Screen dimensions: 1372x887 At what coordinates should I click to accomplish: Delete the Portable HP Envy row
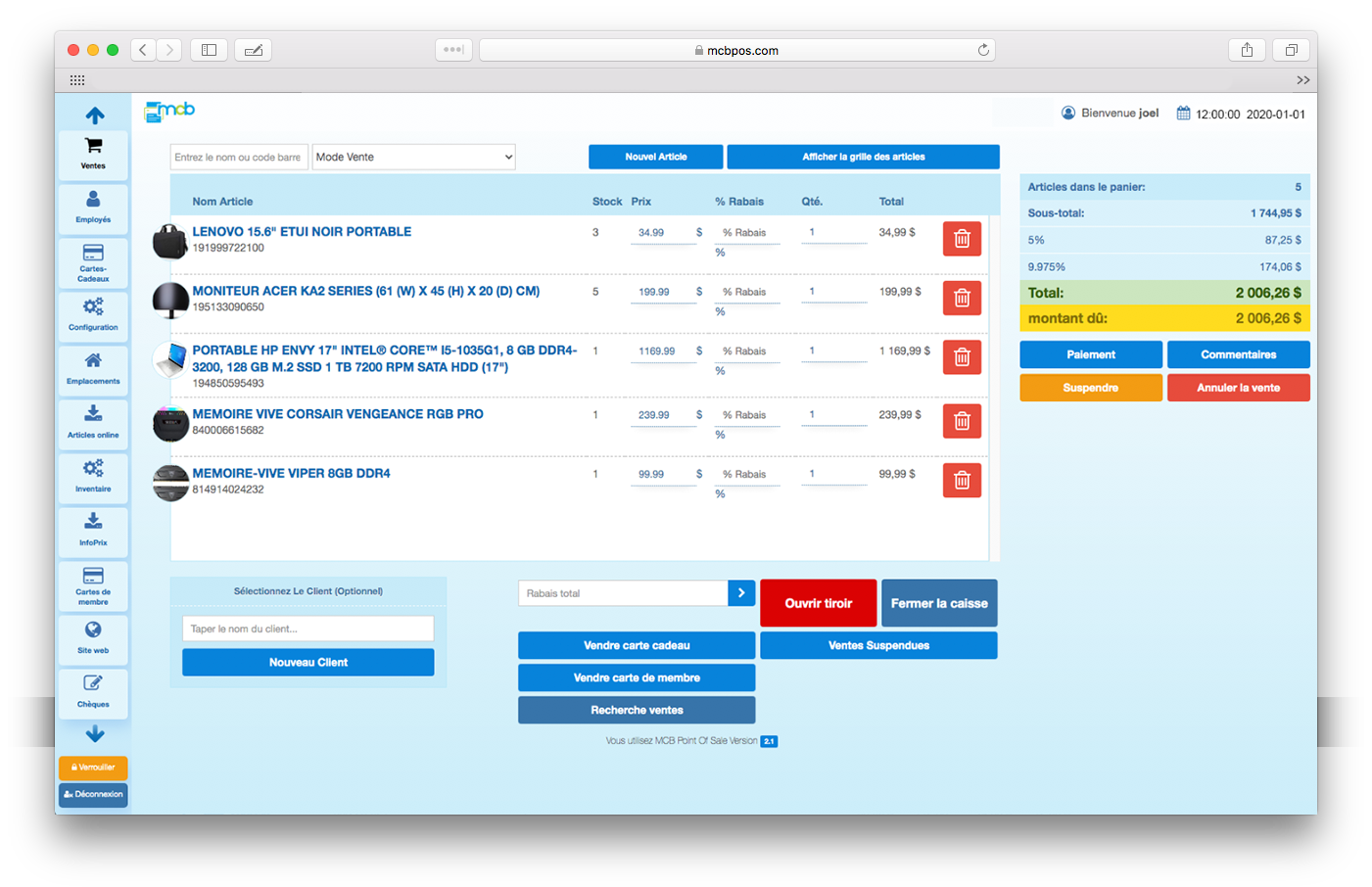click(x=962, y=357)
